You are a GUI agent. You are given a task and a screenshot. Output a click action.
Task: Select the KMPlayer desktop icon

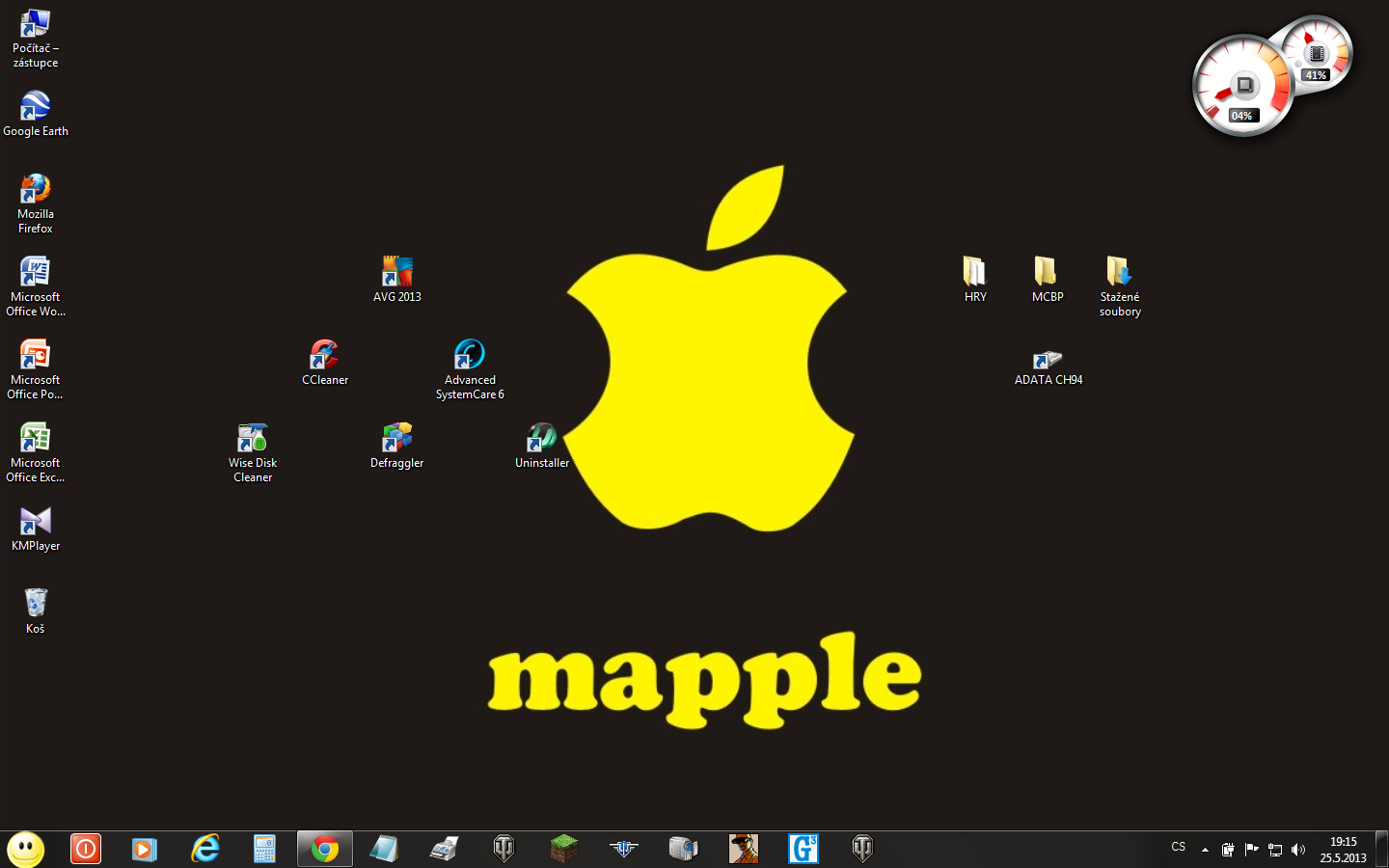pyautogui.click(x=35, y=529)
